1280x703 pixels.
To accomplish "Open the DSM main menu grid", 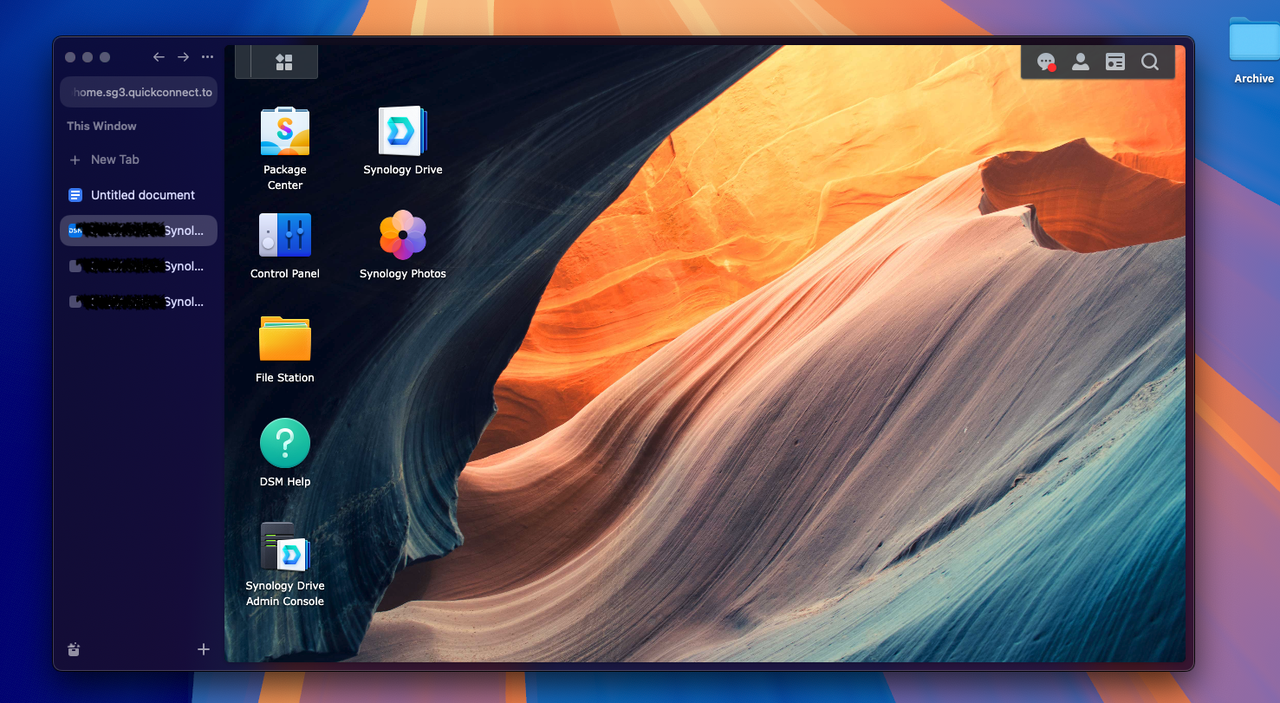I will click(x=284, y=62).
